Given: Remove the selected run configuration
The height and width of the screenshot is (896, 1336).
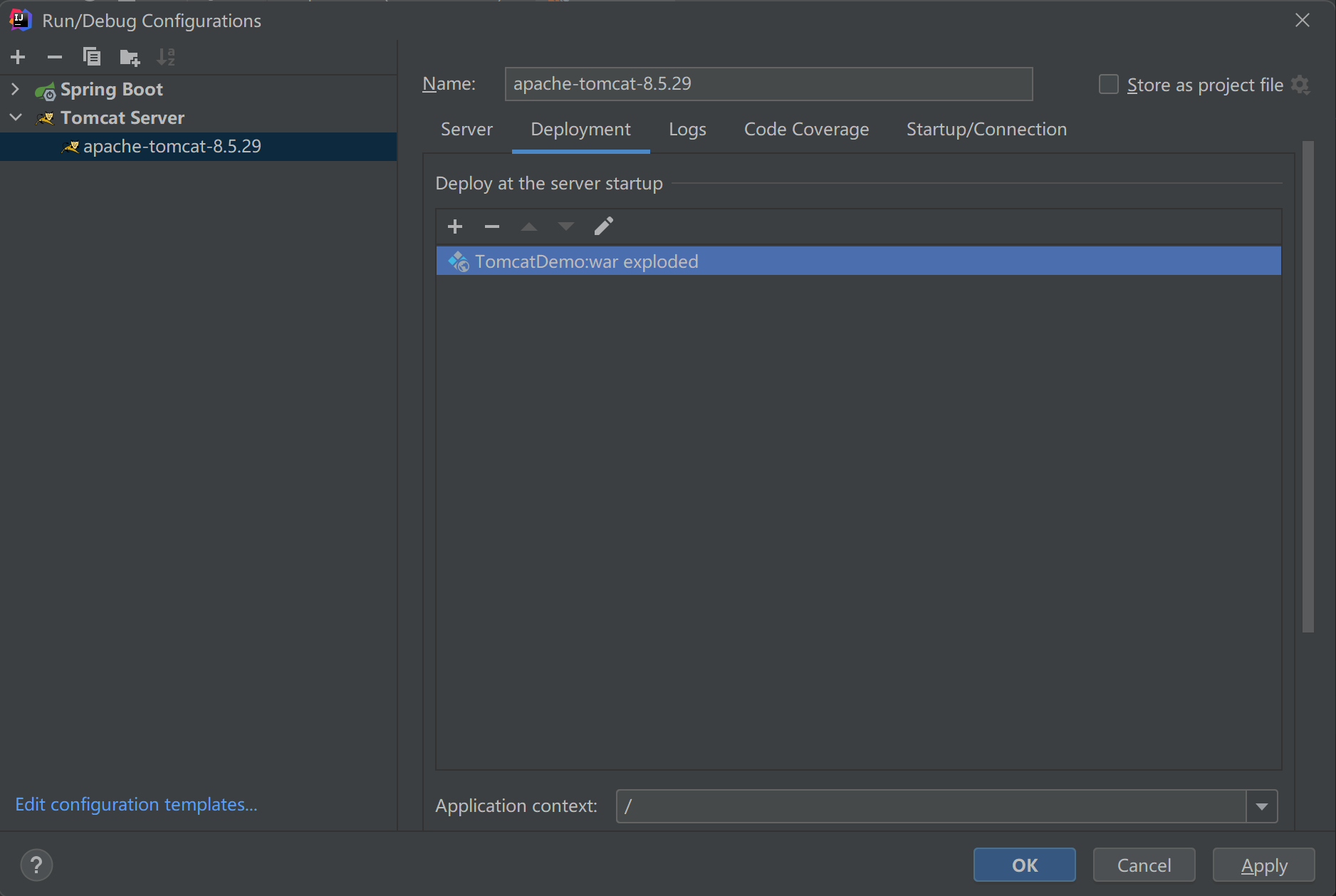Looking at the screenshot, I should pos(55,57).
